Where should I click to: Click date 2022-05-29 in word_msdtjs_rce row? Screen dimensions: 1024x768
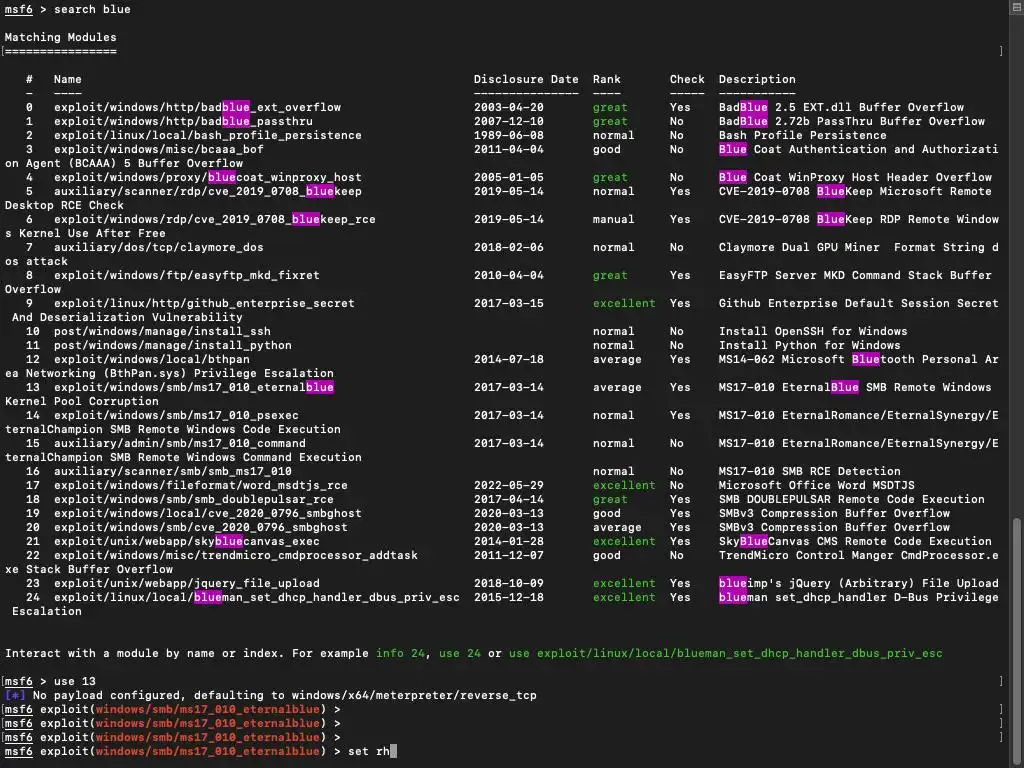(x=509, y=486)
